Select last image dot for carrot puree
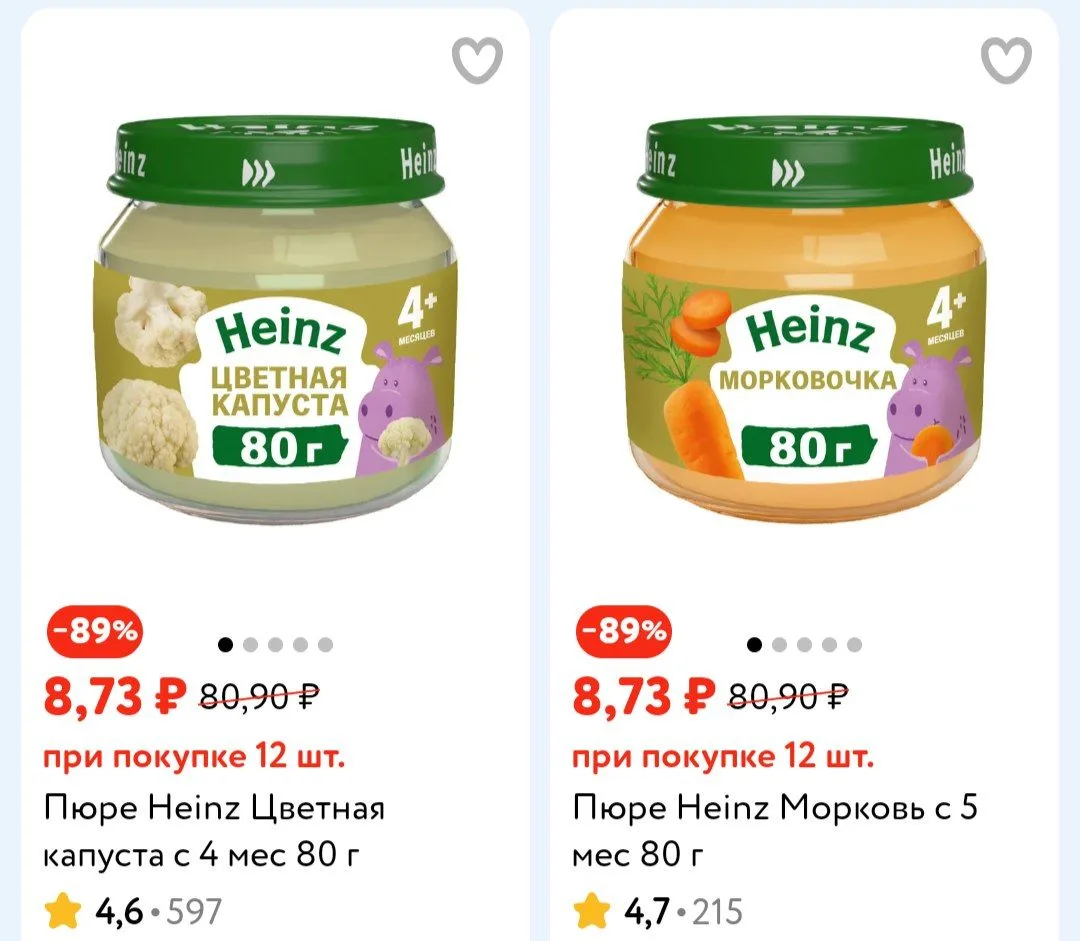Screen dimensions: 1080x941 pos(854,645)
